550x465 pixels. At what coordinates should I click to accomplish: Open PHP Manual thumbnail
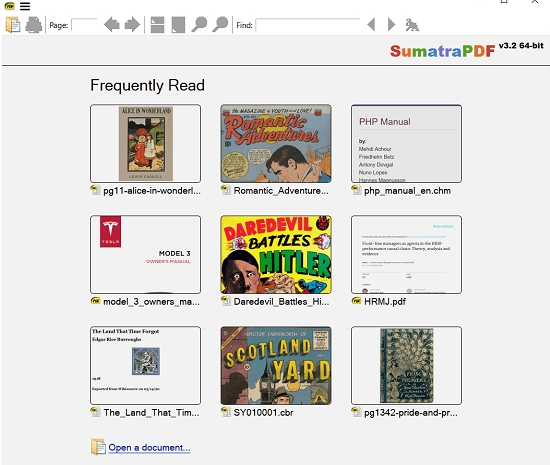(x=407, y=143)
